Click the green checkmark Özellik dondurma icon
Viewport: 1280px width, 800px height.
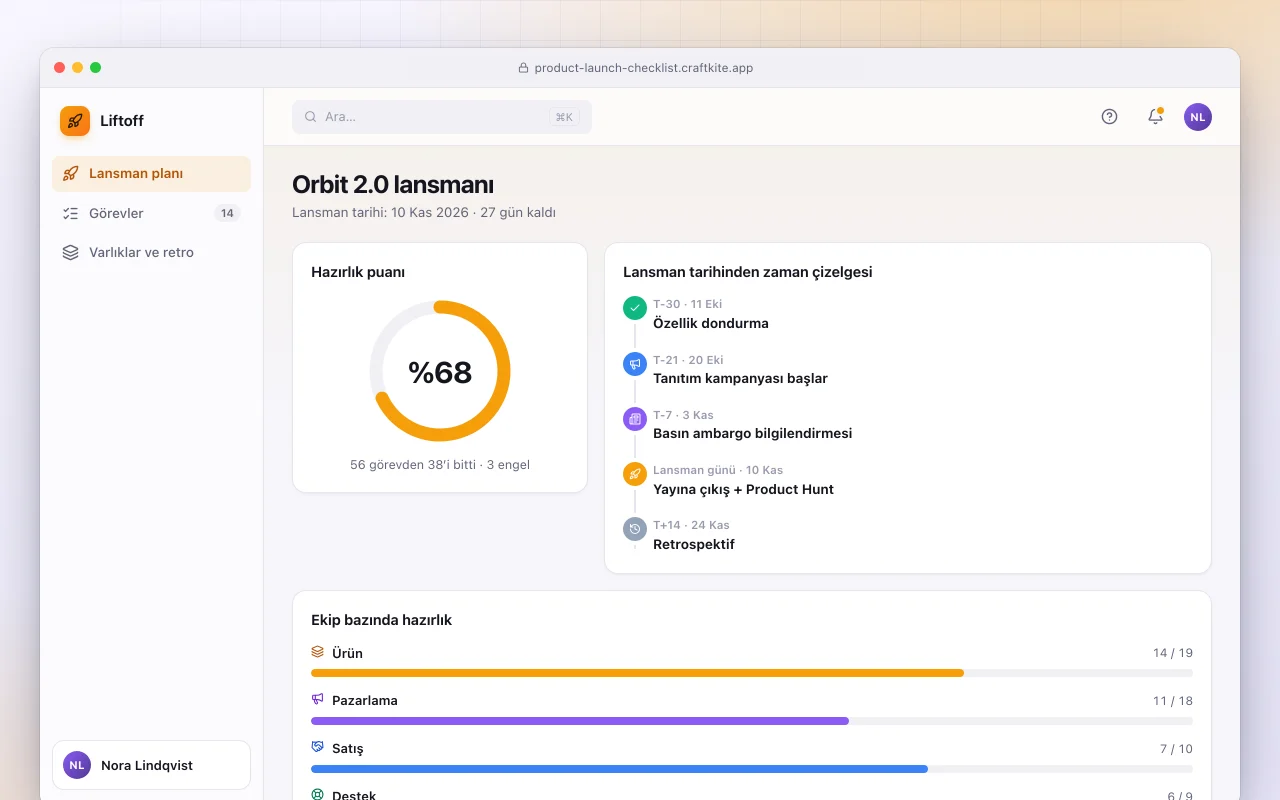point(635,308)
